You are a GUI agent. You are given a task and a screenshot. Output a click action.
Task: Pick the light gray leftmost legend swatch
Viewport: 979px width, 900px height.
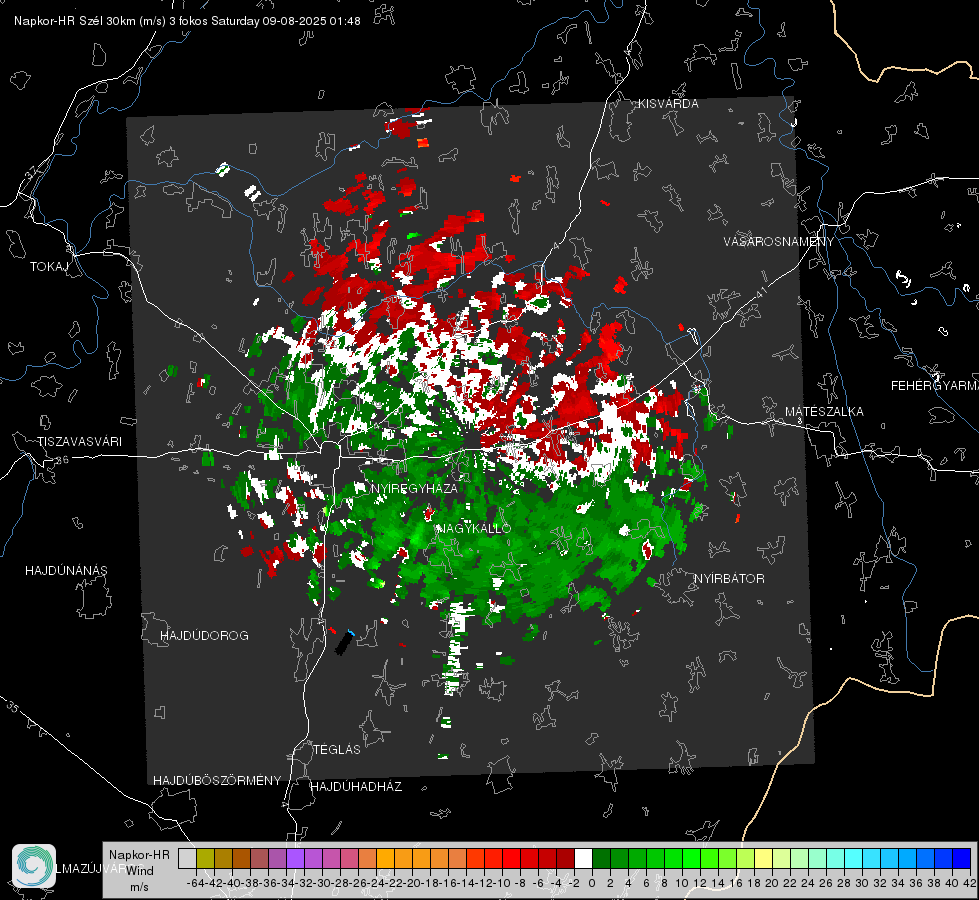pyautogui.click(x=187, y=858)
